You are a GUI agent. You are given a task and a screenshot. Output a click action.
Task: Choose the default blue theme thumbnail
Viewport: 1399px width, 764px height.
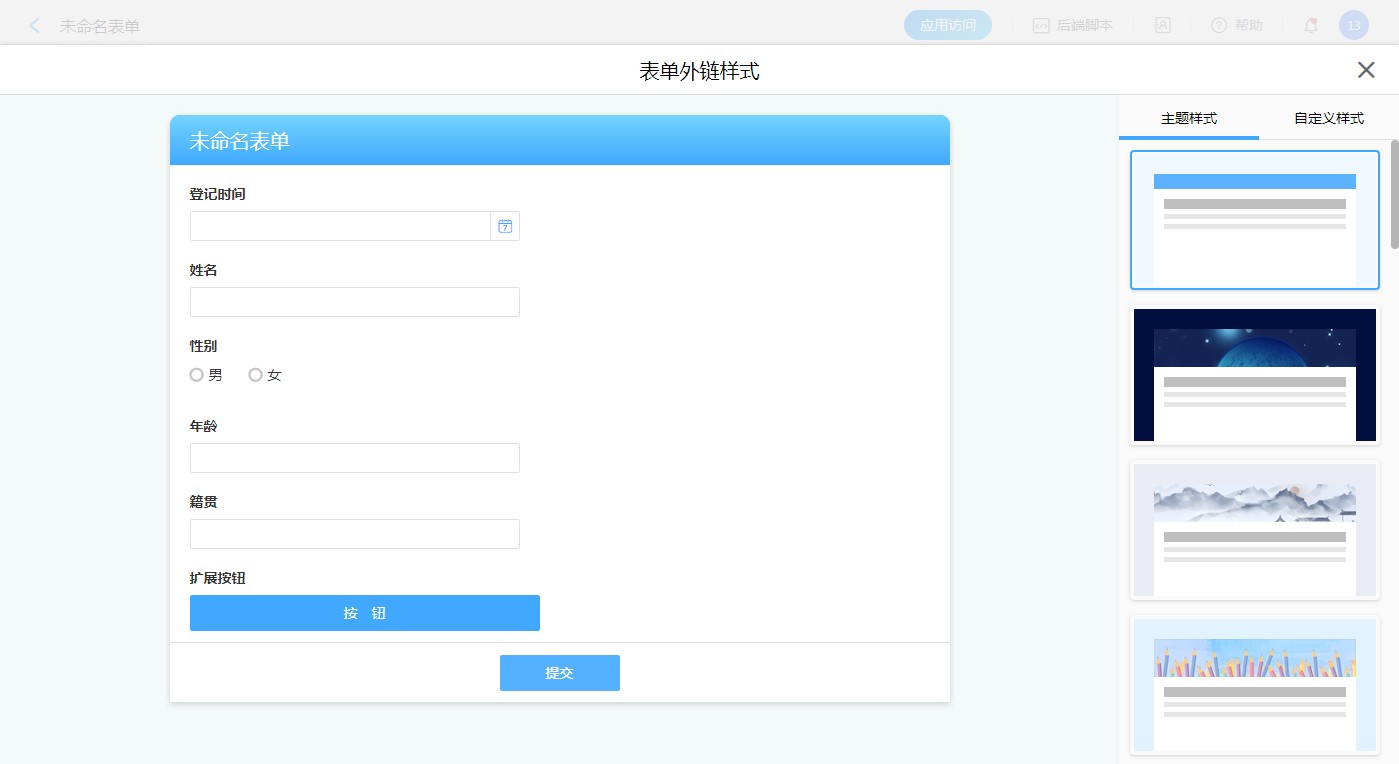(1254, 220)
